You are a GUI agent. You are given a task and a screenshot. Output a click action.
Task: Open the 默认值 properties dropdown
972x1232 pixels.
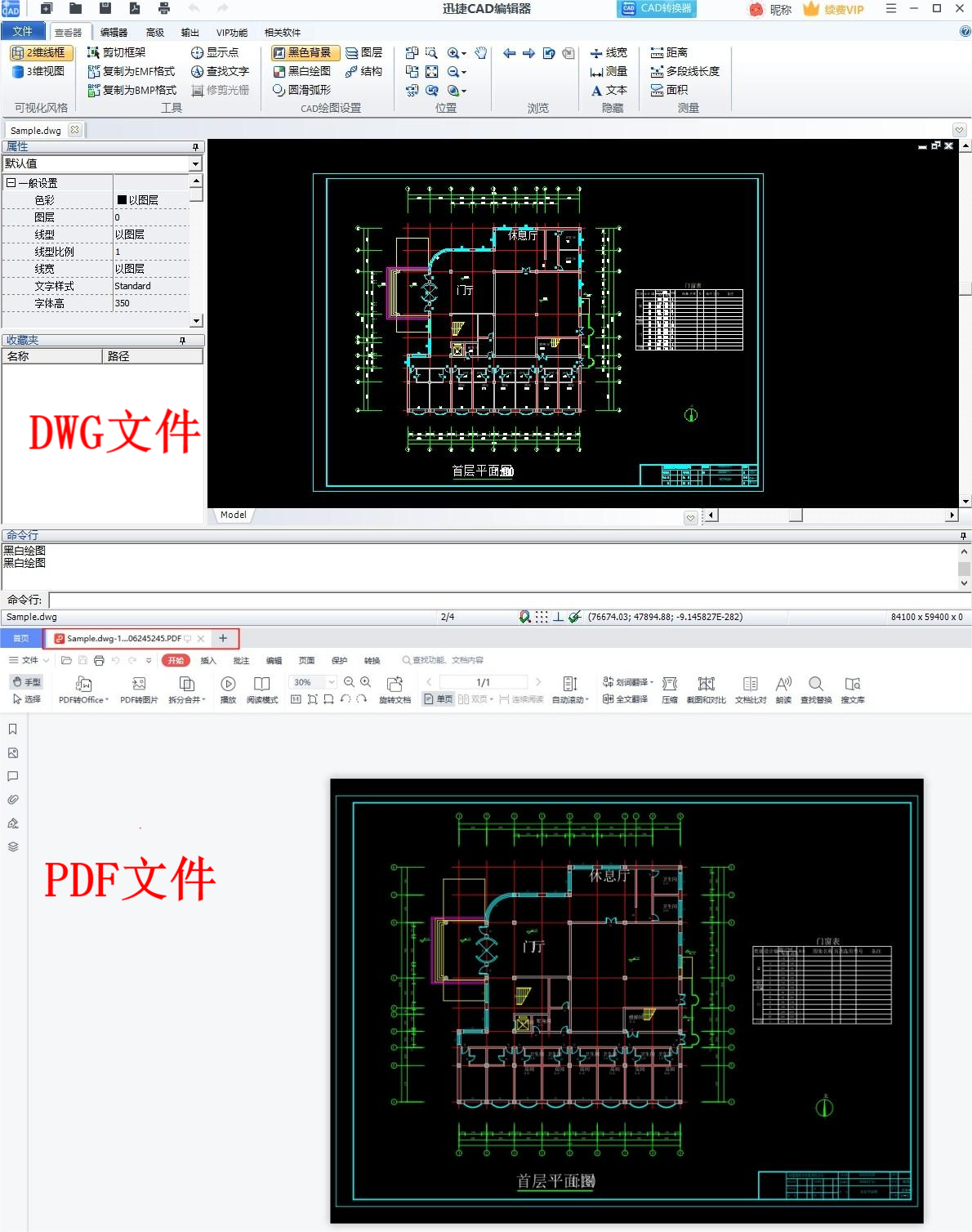click(x=194, y=163)
